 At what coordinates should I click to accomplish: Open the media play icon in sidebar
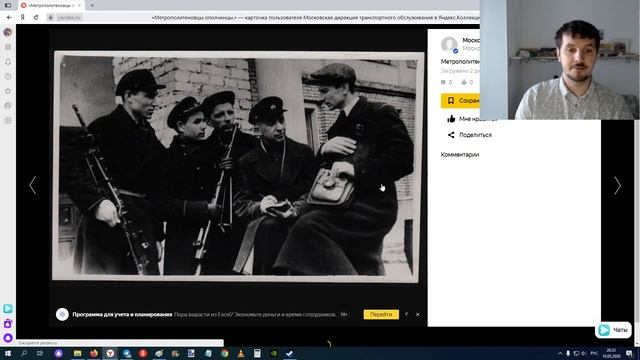pos(8,120)
